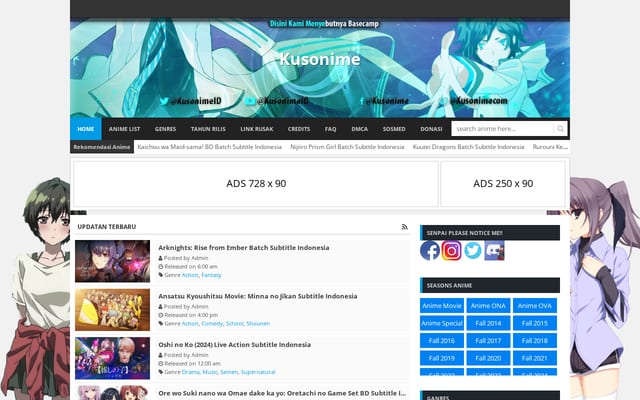Click the Fall 2020 season button

tap(488, 358)
